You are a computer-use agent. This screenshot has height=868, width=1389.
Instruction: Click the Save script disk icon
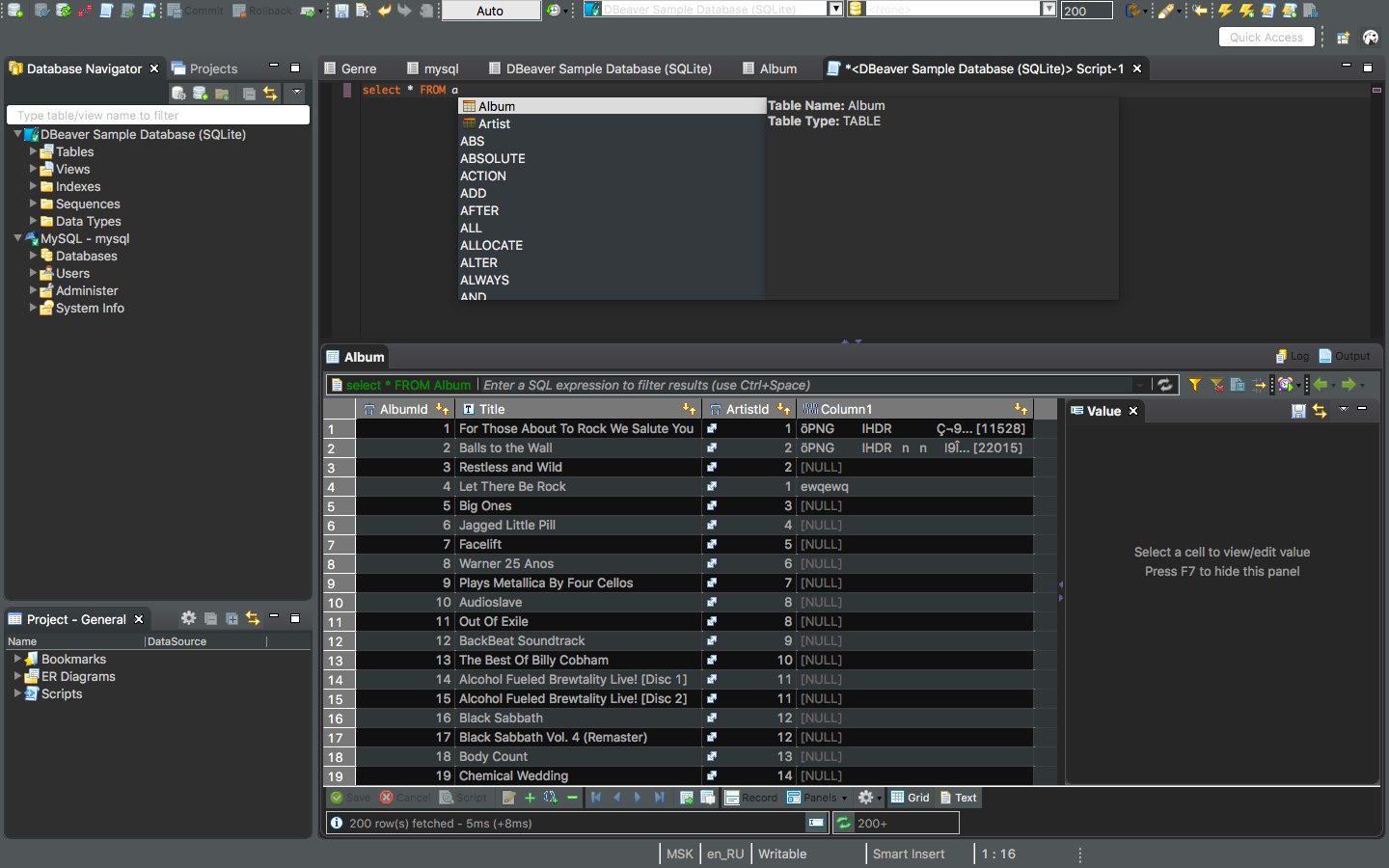[341, 11]
